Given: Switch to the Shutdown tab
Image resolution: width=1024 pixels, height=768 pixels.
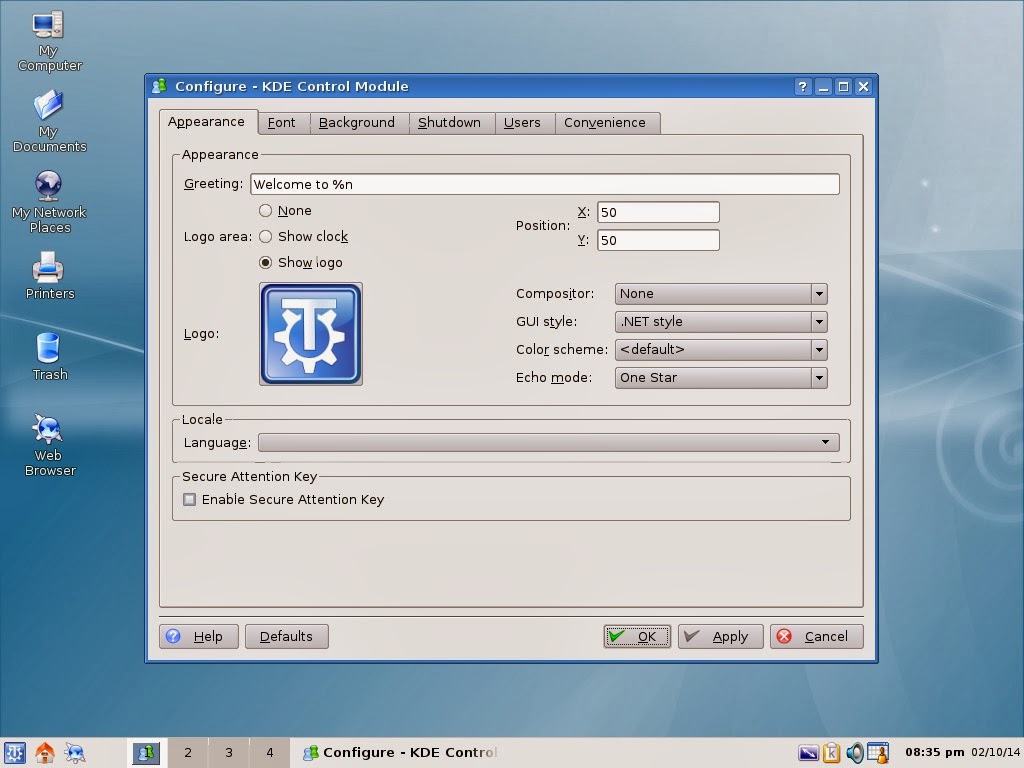Looking at the screenshot, I should coord(451,122).
